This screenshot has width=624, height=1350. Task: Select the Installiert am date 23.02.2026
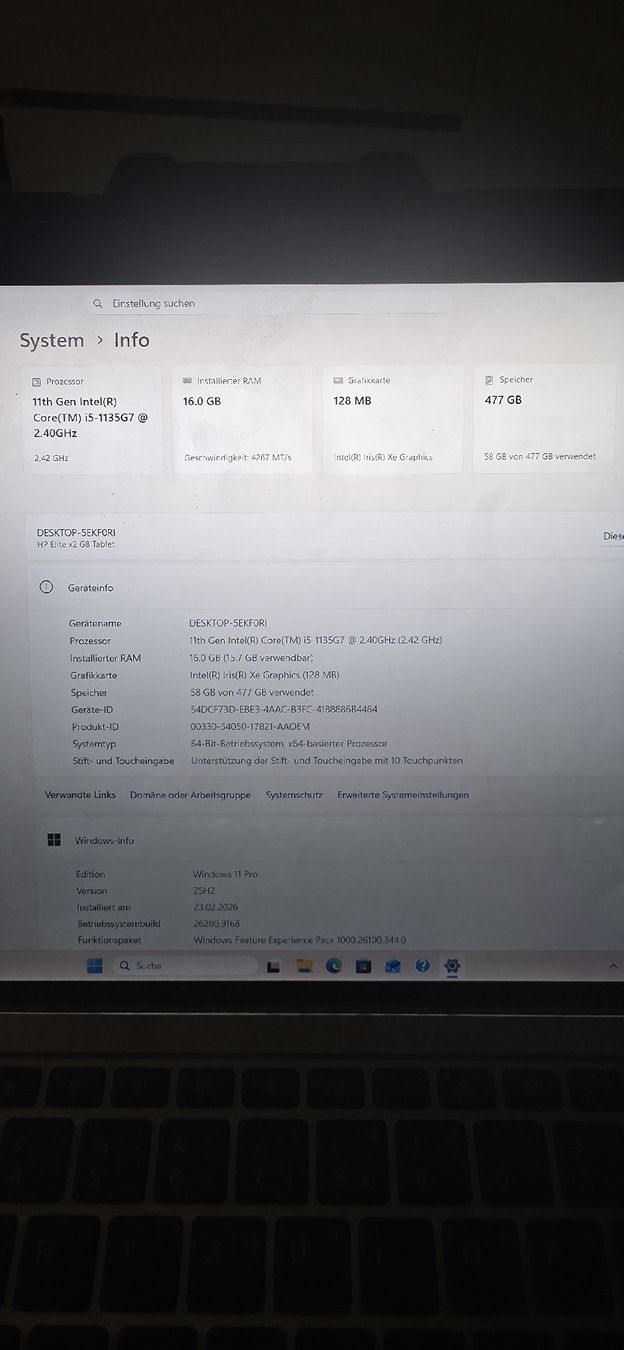[x=216, y=907]
